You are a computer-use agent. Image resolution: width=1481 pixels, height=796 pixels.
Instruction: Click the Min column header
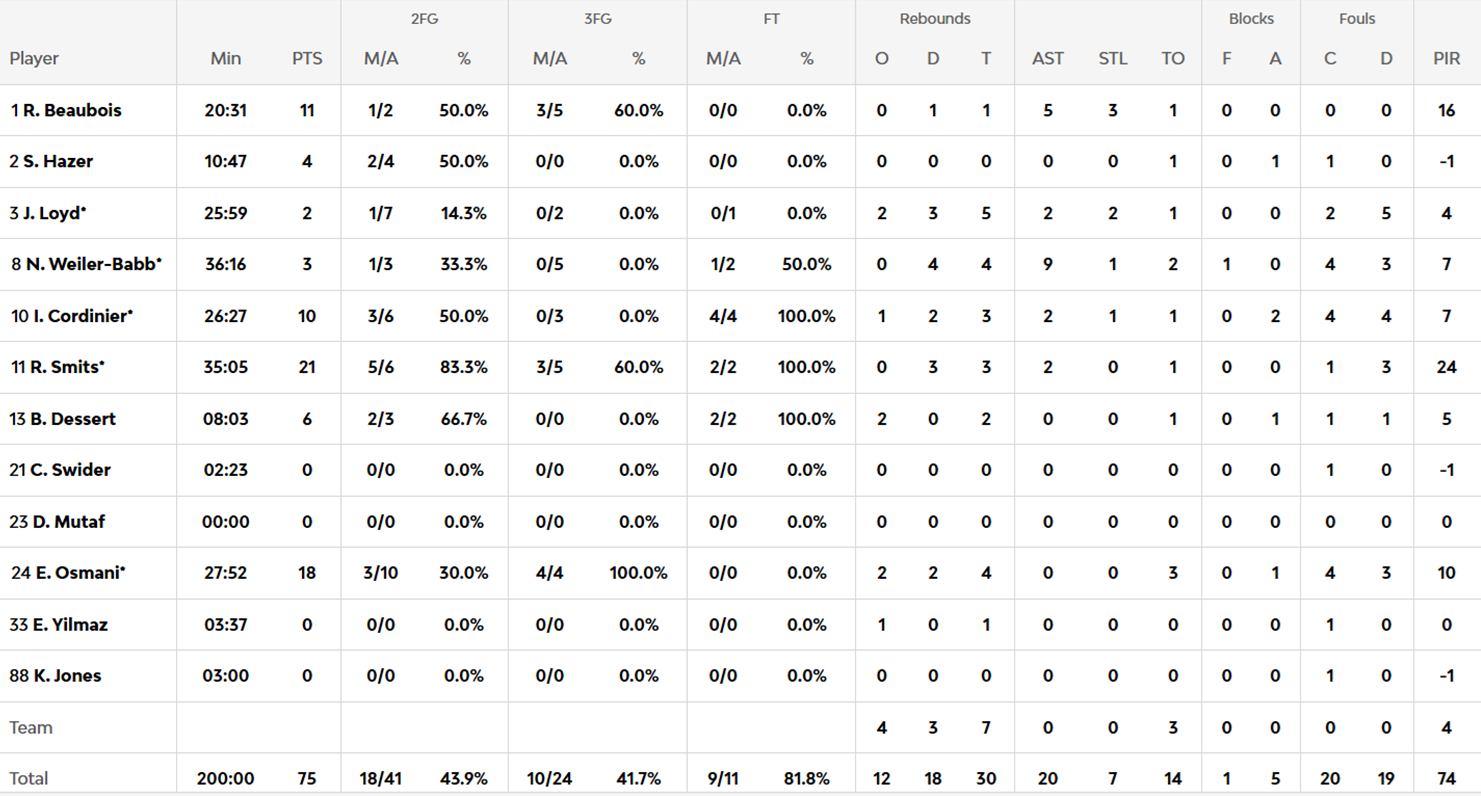click(226, 58)
